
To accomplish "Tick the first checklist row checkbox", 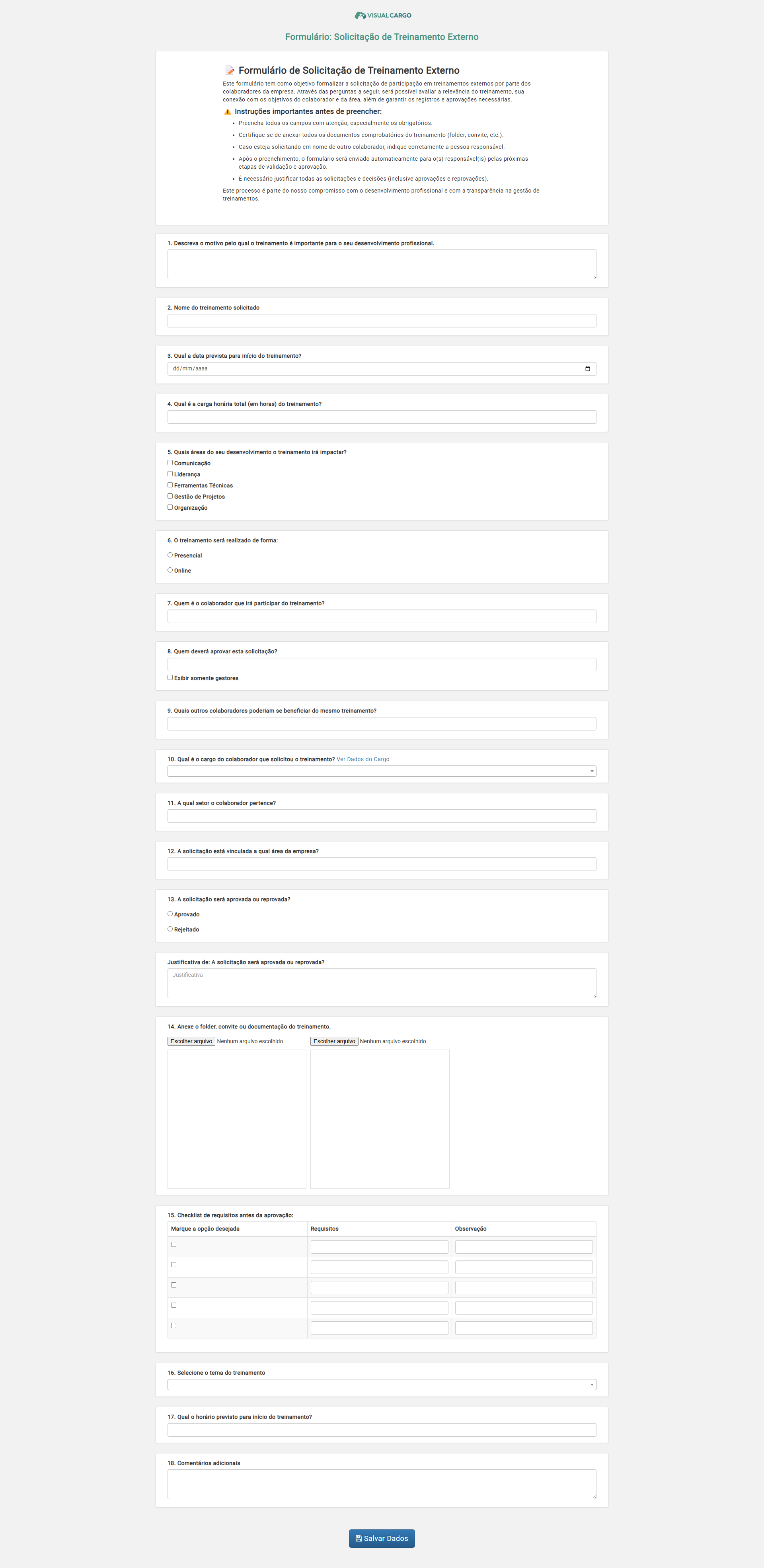I will (173, 1244).
